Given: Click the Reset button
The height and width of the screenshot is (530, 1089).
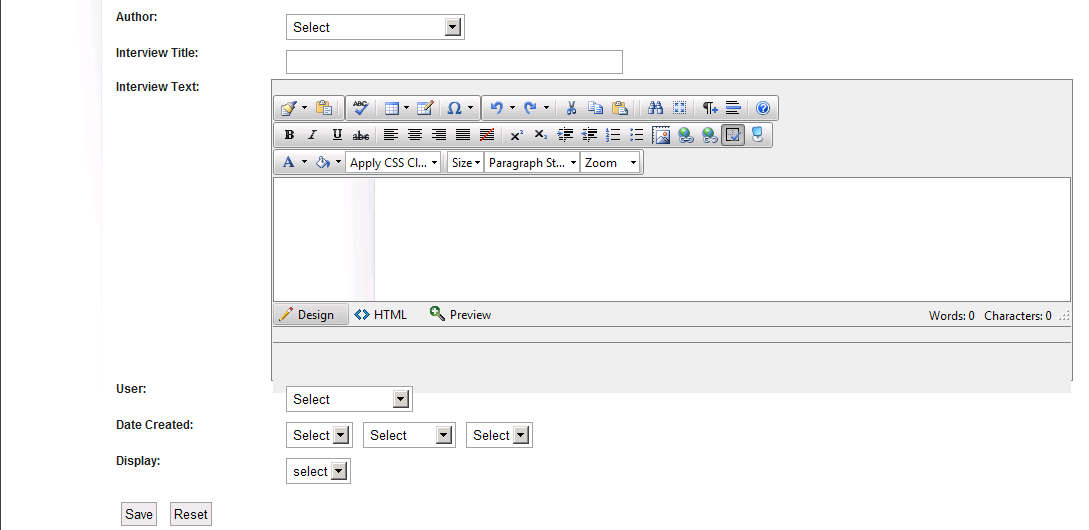Looking at the screenshot, I should [190, 514].
